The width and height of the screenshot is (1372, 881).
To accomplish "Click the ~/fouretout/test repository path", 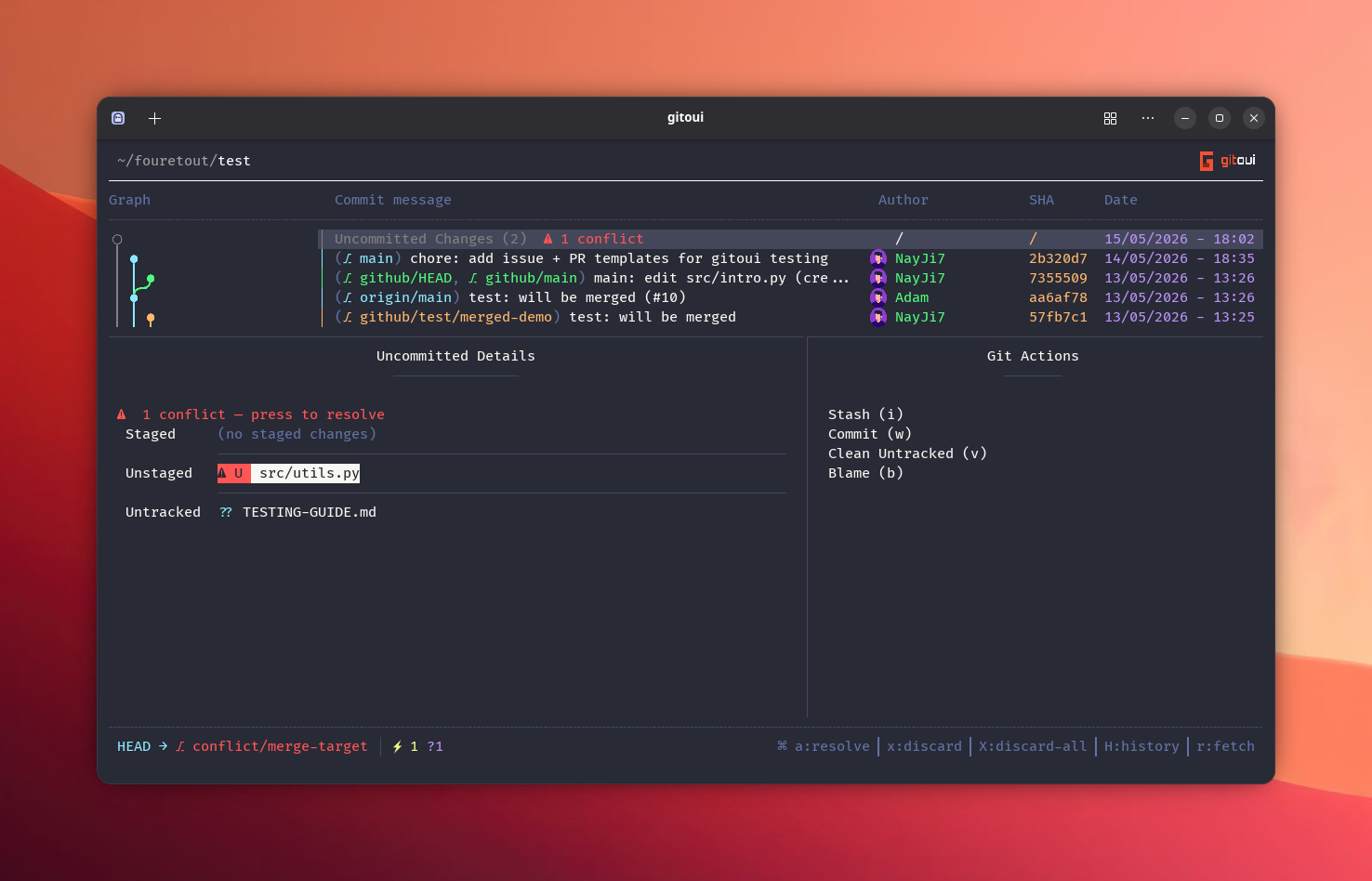I will point(184,161).
